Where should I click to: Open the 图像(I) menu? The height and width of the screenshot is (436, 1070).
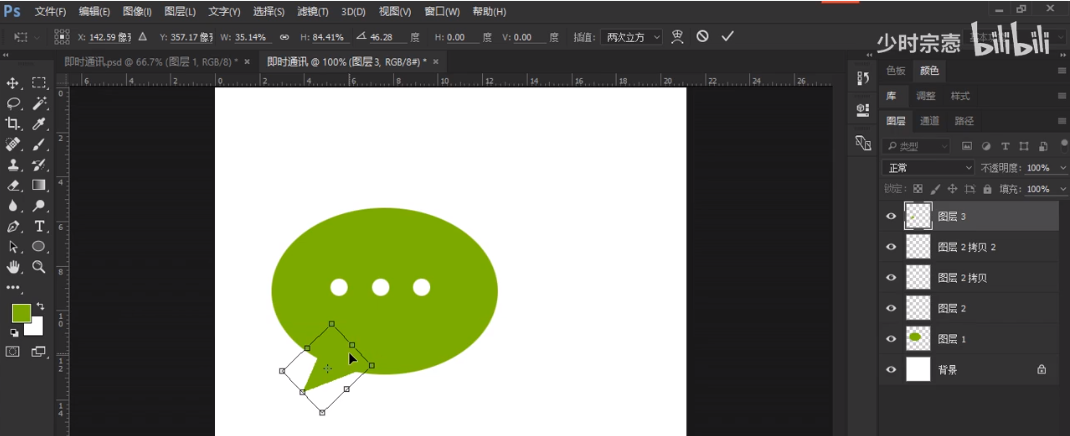tap(137, 12)
